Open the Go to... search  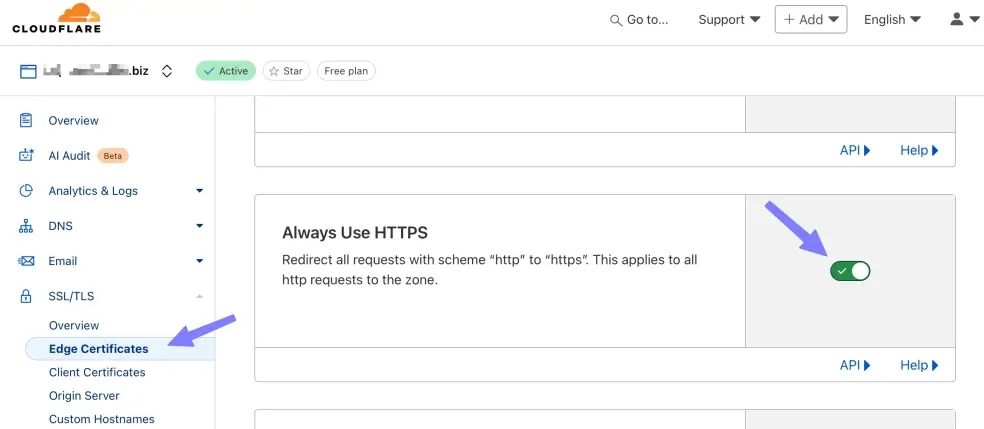[639, 20]
